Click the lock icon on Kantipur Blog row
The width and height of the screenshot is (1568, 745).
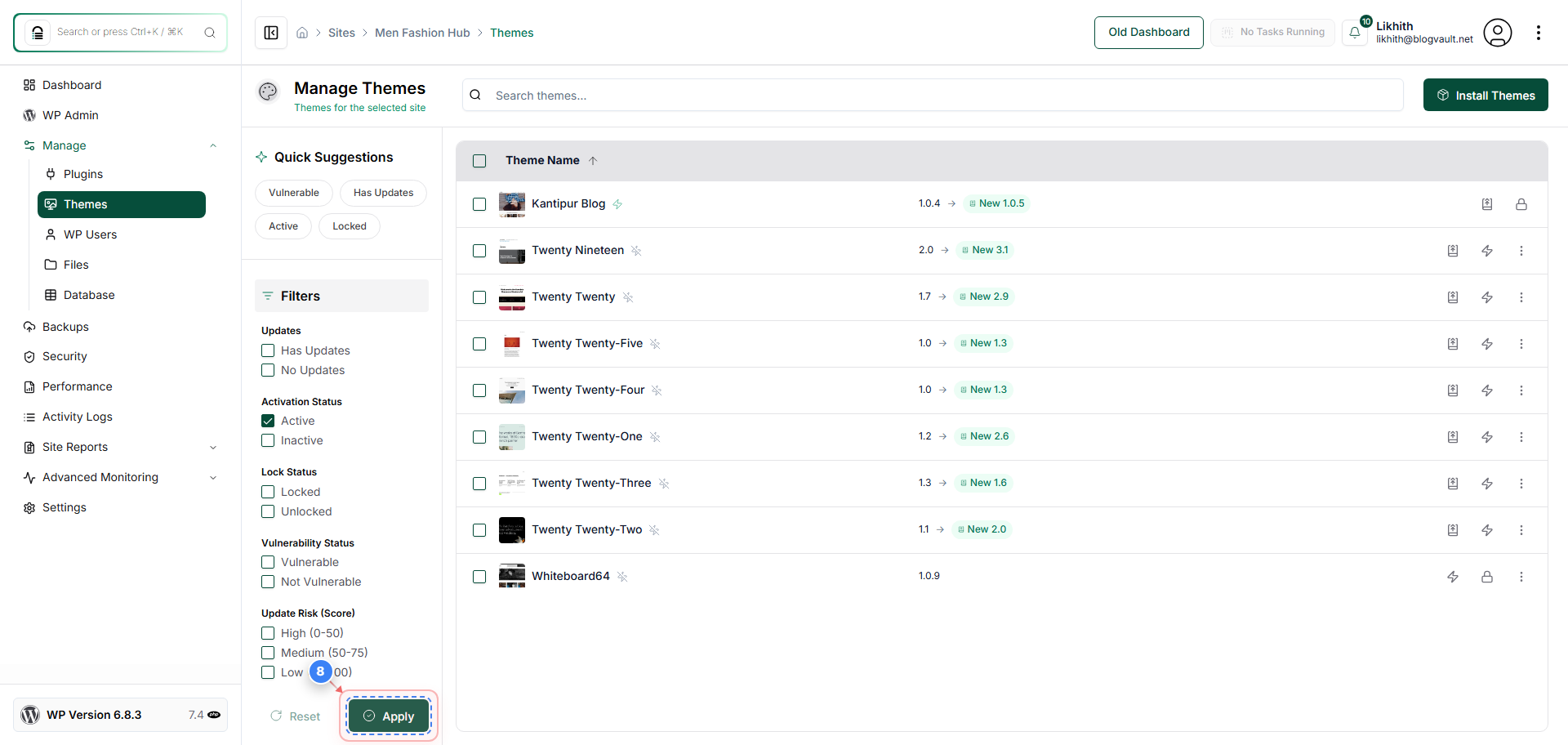point(1521,204)
